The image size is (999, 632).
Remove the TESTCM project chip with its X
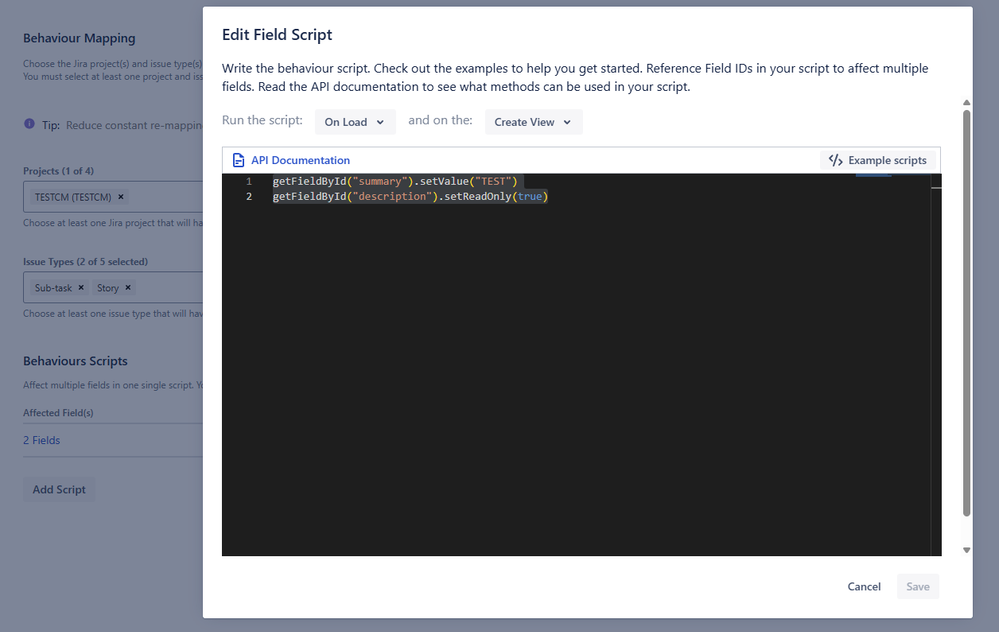pos(120,197)
